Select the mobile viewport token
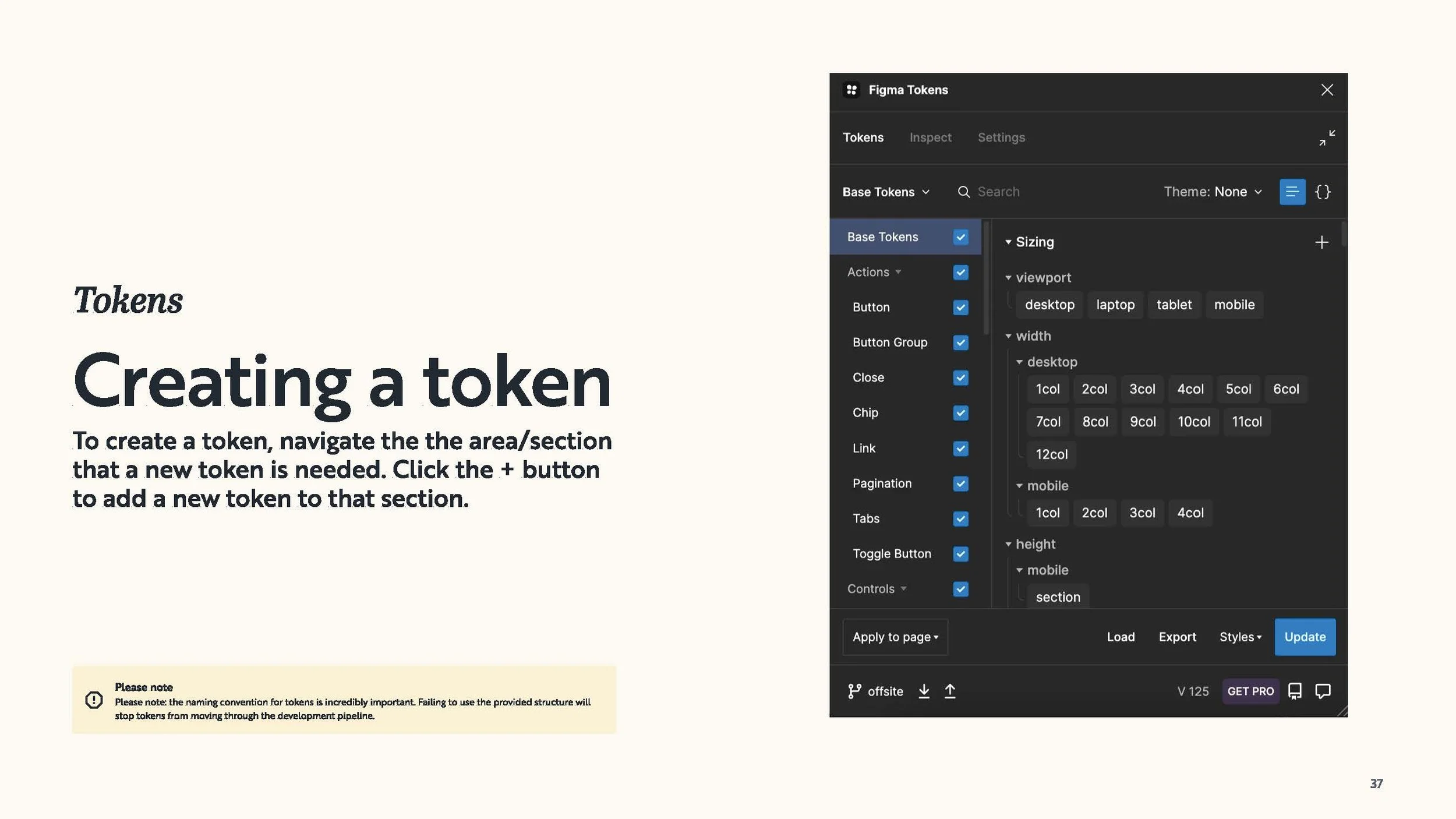The width and height of the screenshot is (1456, 819). coord(1234,305)
